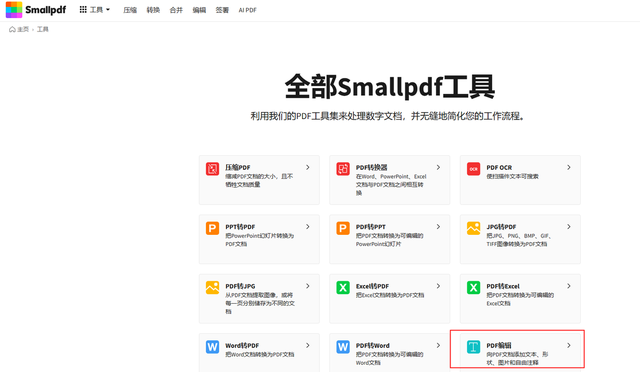Click the blue Word转PDF icon

[212, 347]
